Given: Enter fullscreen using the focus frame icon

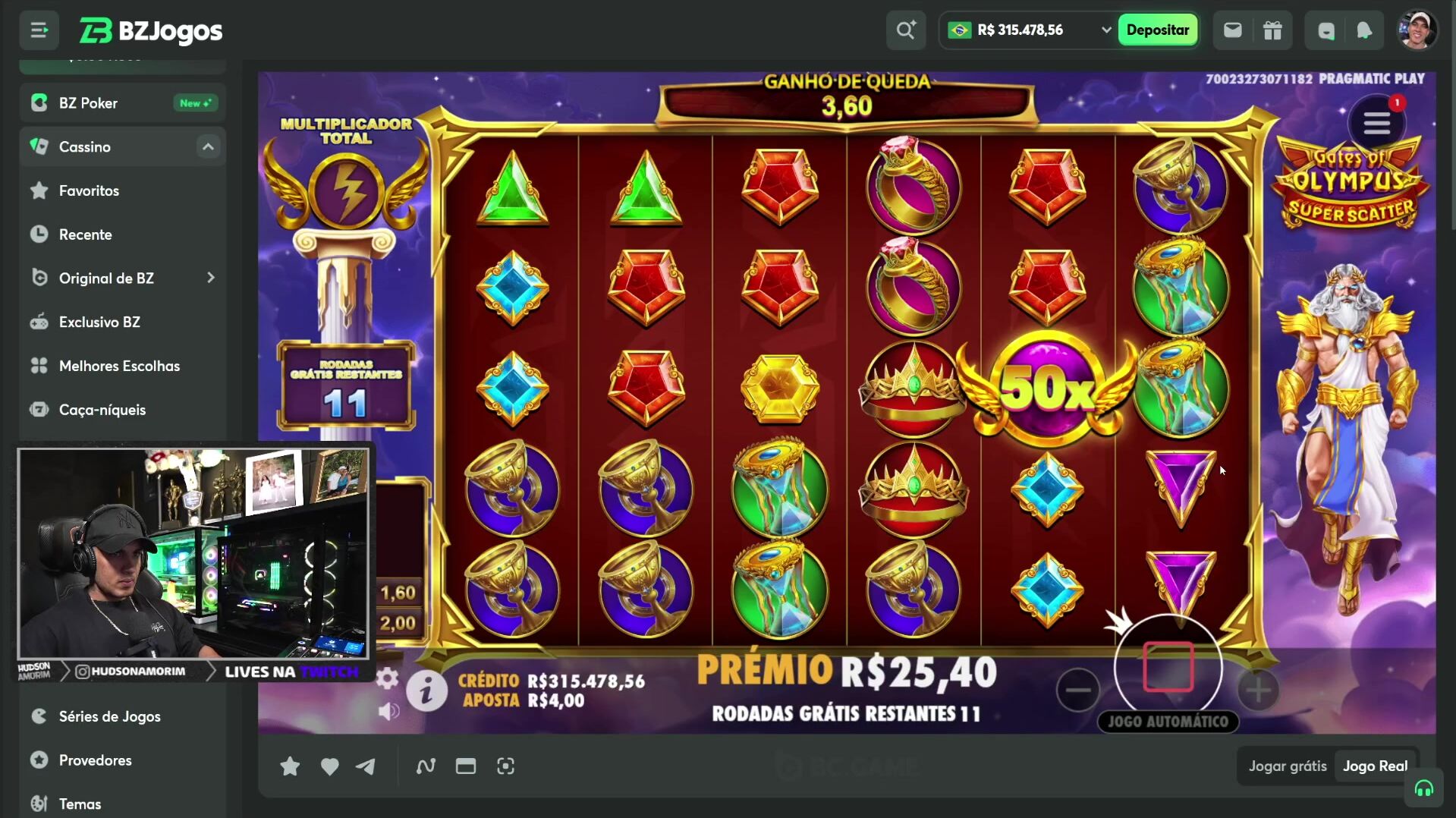Looking at the screenshot, I should (x=505, y=766).
